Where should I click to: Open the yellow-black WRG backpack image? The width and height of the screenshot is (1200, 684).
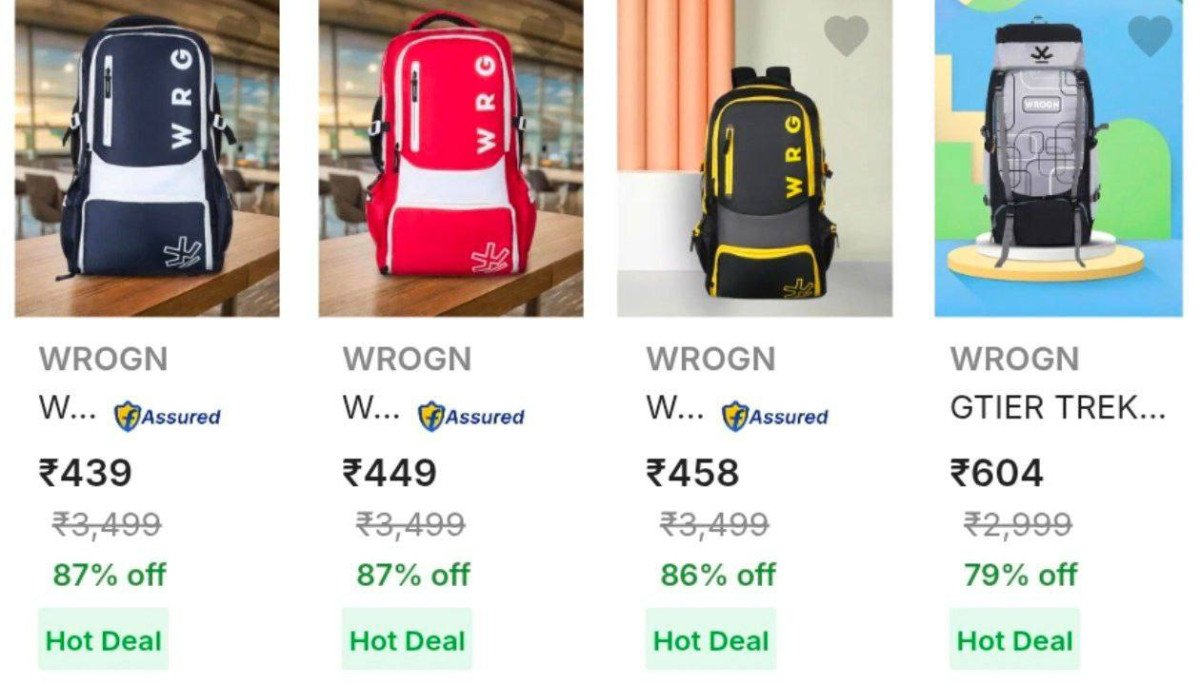754,158
